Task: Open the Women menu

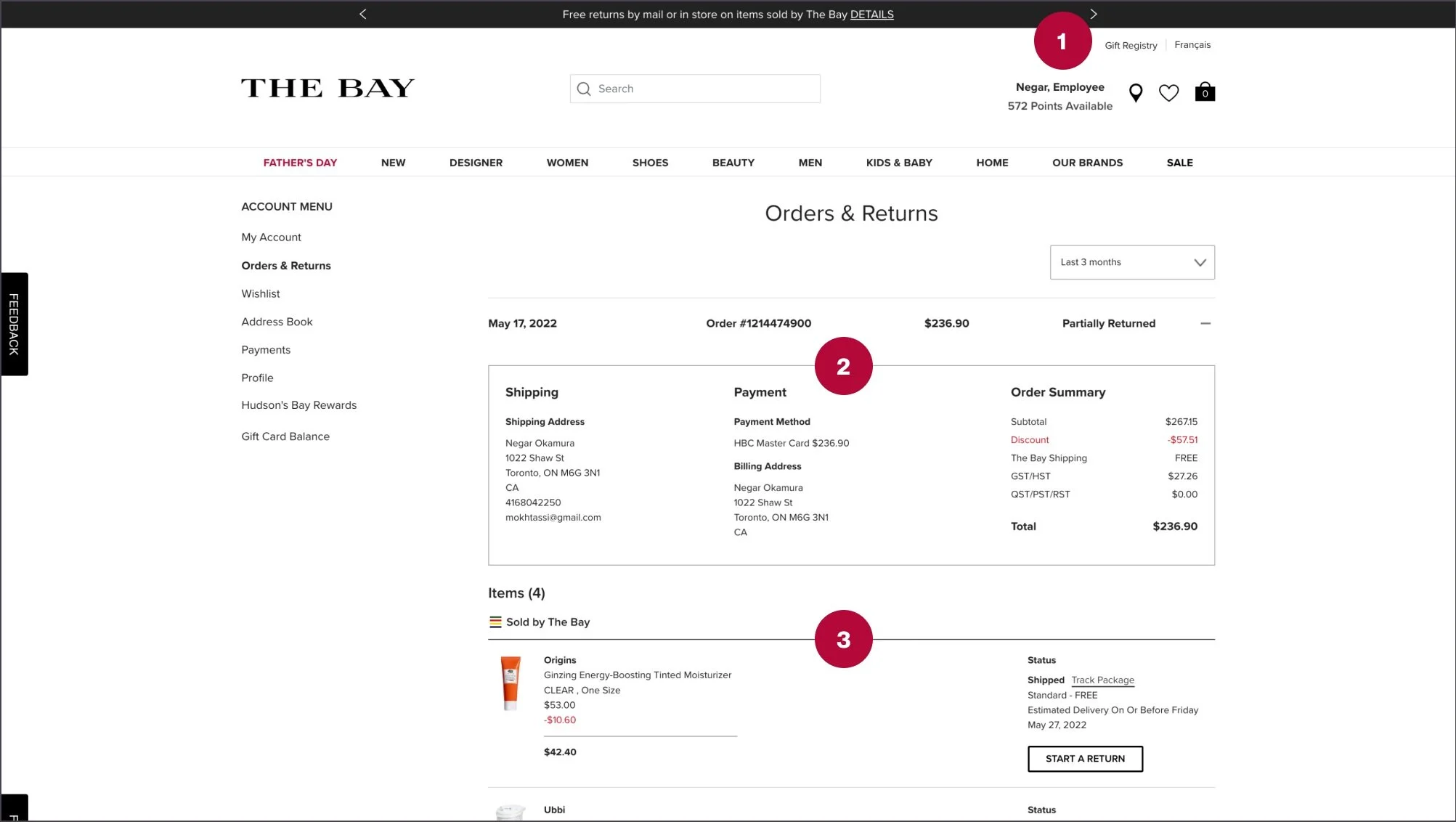Action: click(567, 163)
